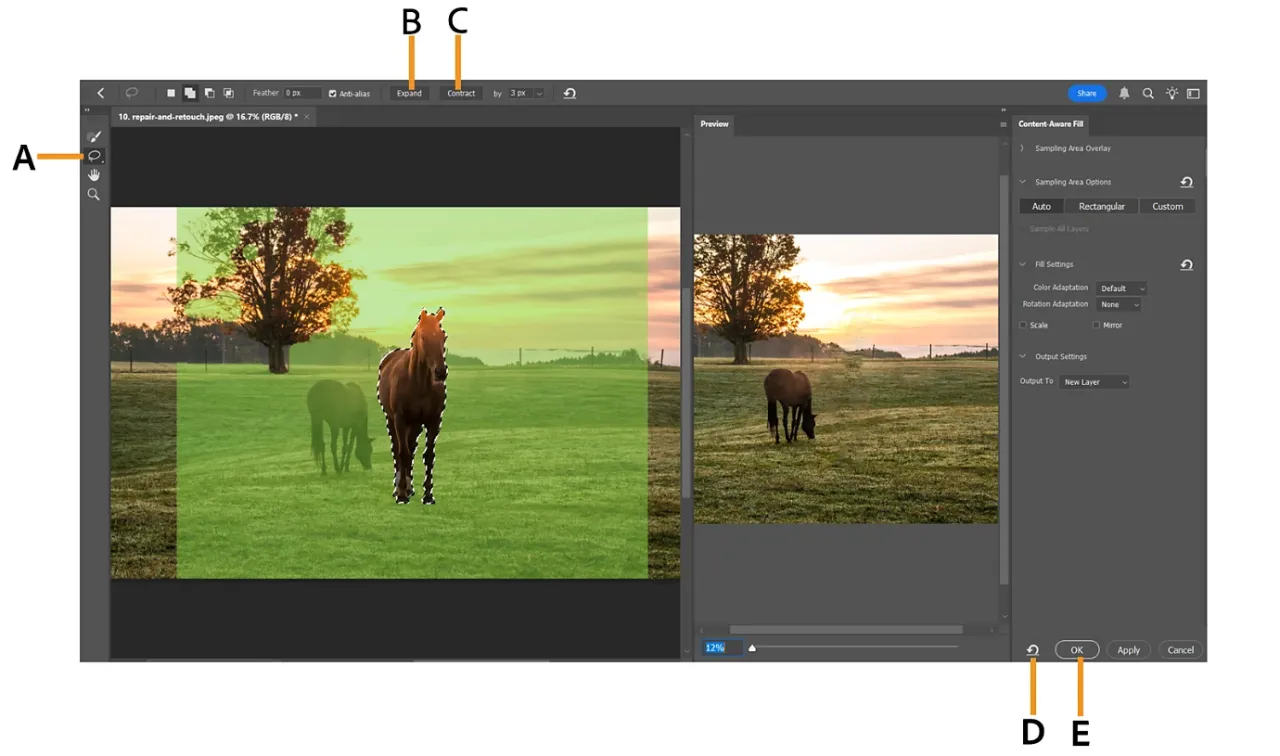Select the Hand tool
The width and height of the screenshot is (1280, 756).
pos(94,174)
